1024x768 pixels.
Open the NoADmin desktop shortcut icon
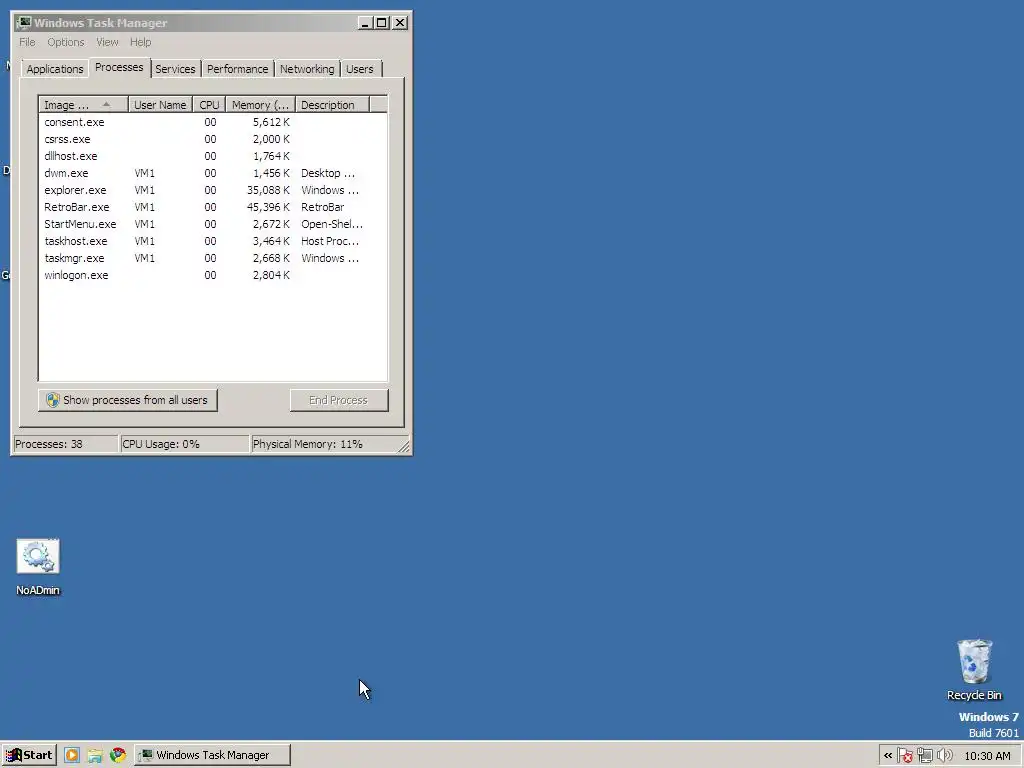(38, 556)
